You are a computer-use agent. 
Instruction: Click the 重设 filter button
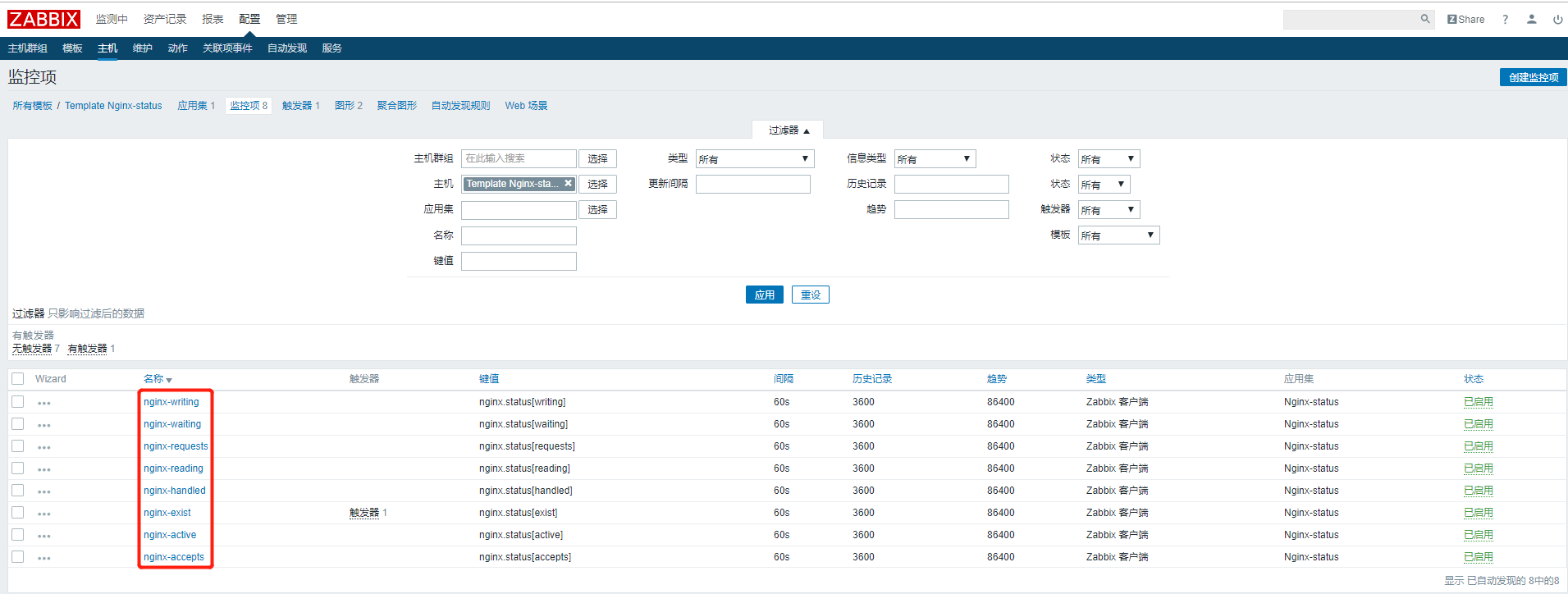point(811,295)
